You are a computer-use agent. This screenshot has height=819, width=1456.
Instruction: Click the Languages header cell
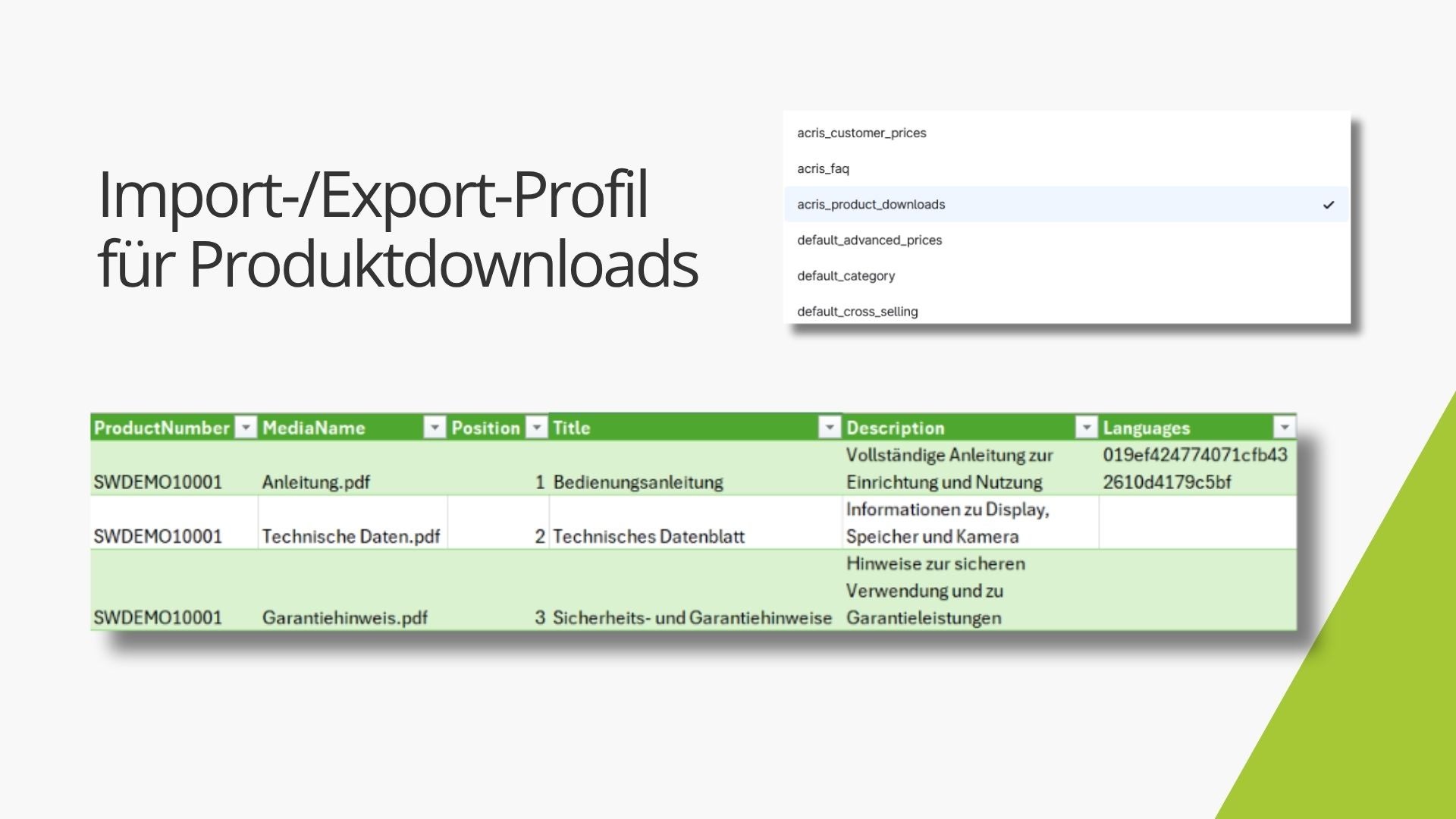click(1198, 428)
